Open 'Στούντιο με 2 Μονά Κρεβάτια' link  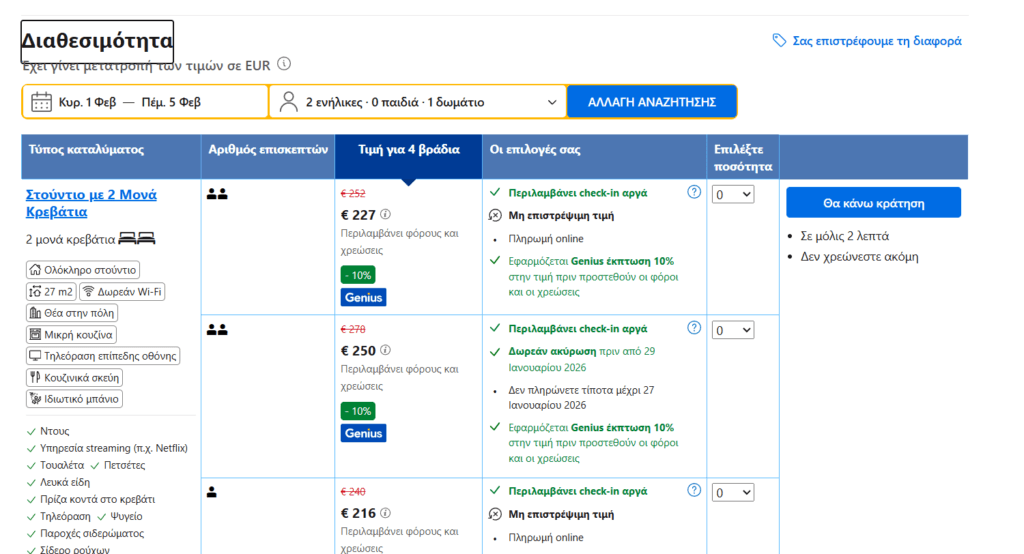[x=91, y=203]
